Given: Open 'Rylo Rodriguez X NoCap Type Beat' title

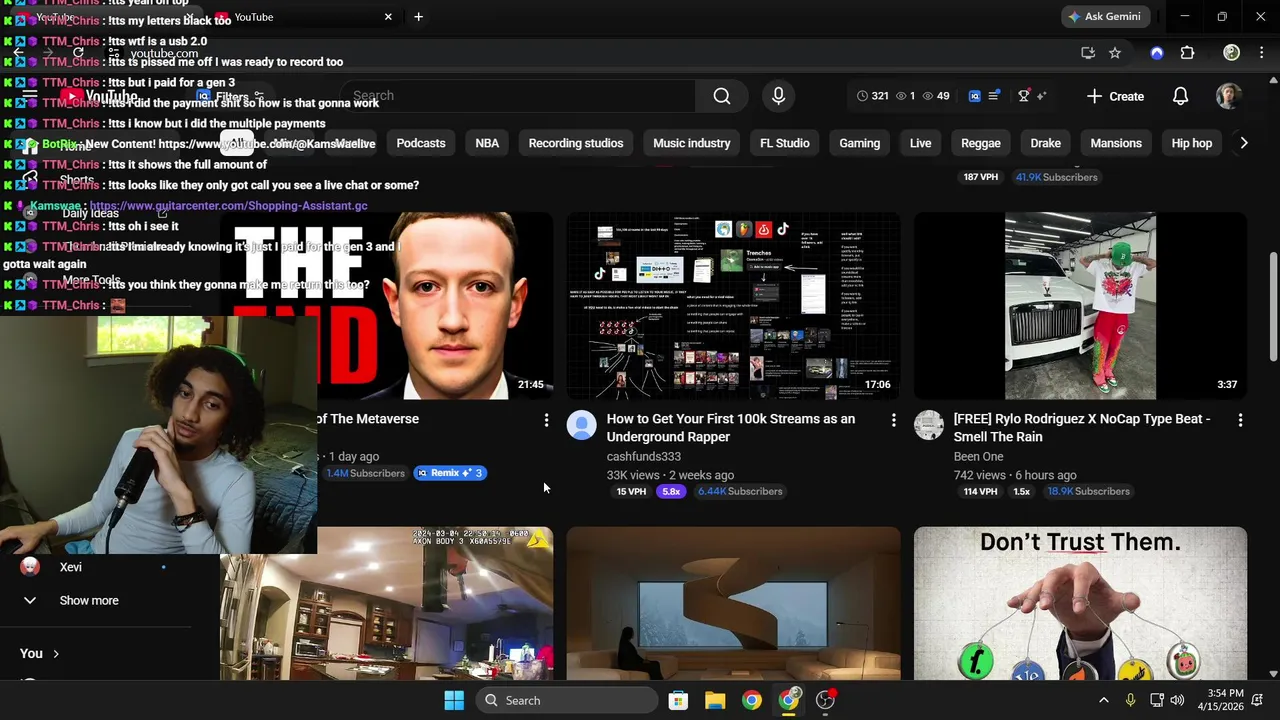Looking at the screenshot, I should [1082, 428].
